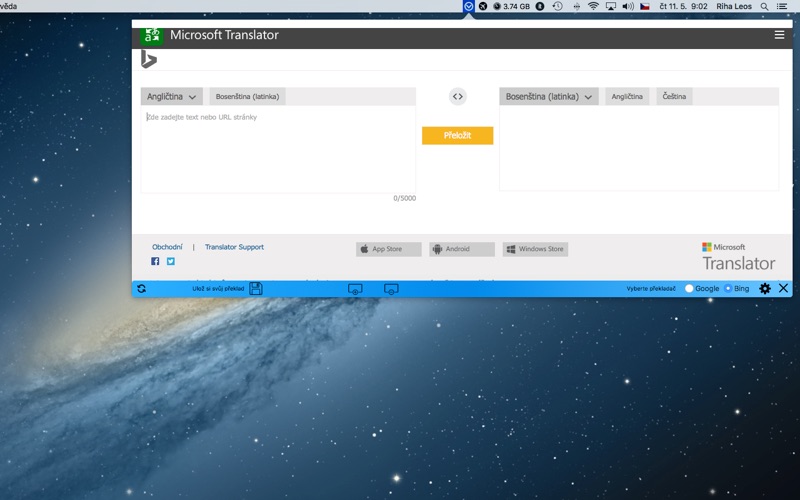Click the green Microsoft Translator logo
This screenshot has width=800, height=500.
click(x=152, y=36)
